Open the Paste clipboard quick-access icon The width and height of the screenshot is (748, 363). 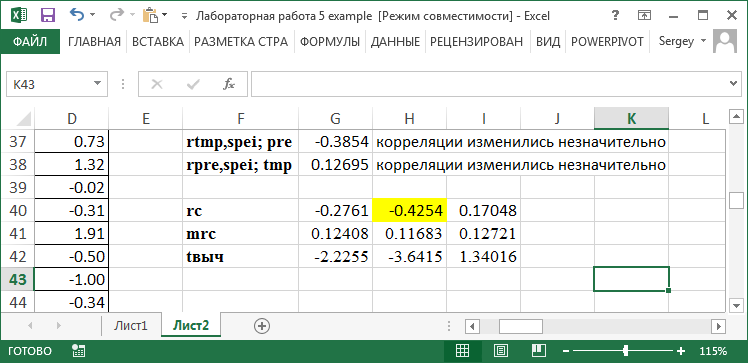click(x=151, y=15)
